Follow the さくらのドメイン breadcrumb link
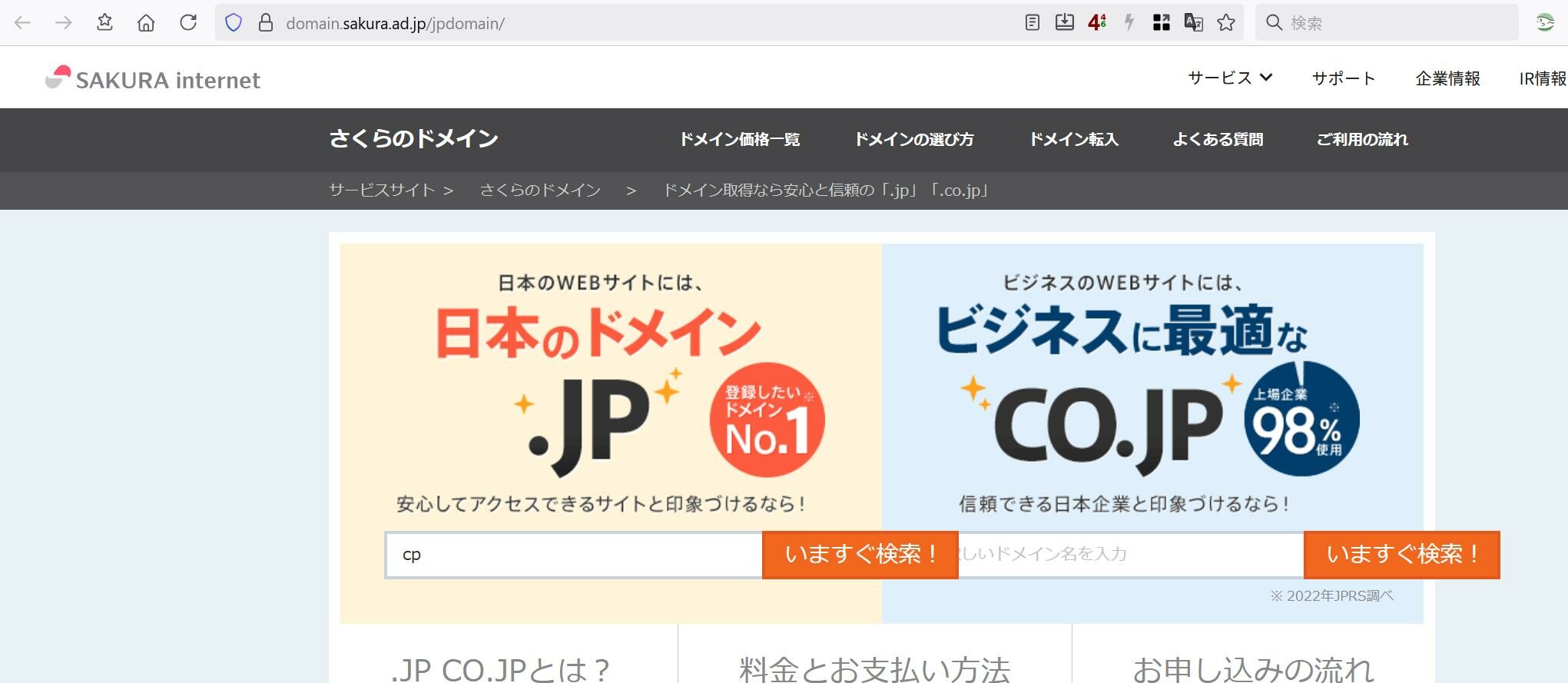Viewport: 1568px width, 683px height. (540, 190)
